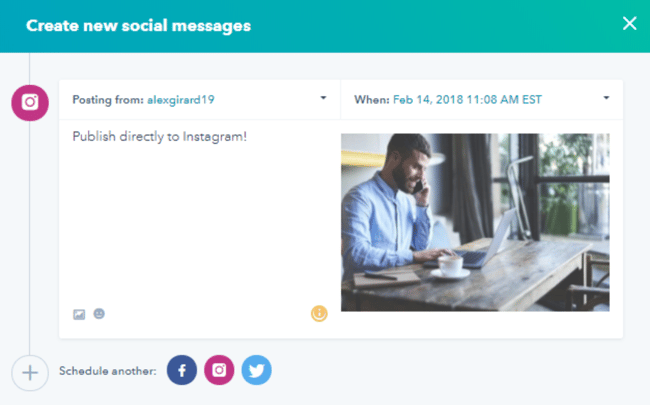Schedule another Facebook post
The width and height of the screenshot is (650, 405).
[182, 371]
